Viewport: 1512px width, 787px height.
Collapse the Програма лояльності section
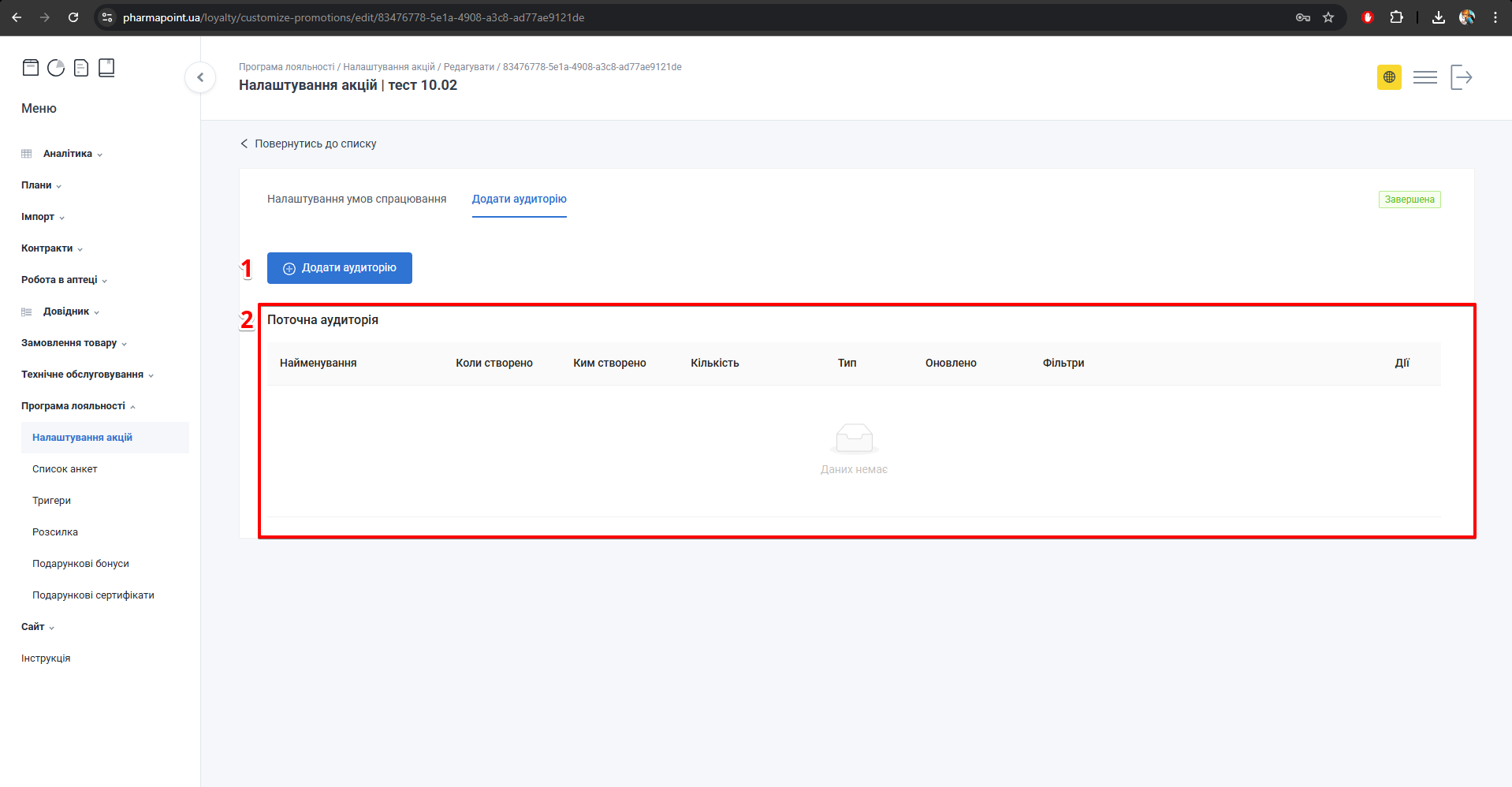pyautogui.click(x=73, y=406)
